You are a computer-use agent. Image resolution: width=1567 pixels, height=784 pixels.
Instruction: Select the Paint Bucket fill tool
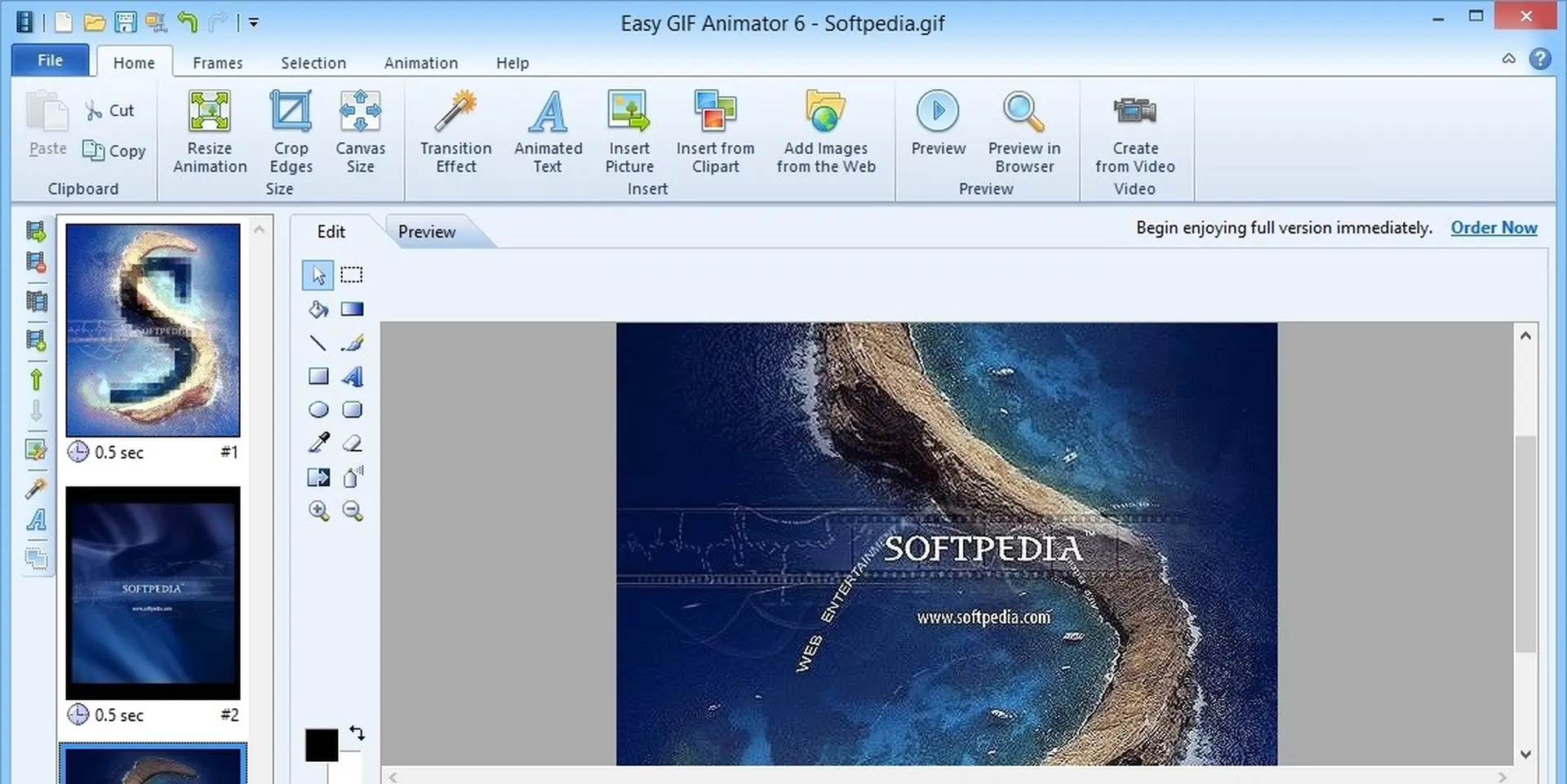318,309
